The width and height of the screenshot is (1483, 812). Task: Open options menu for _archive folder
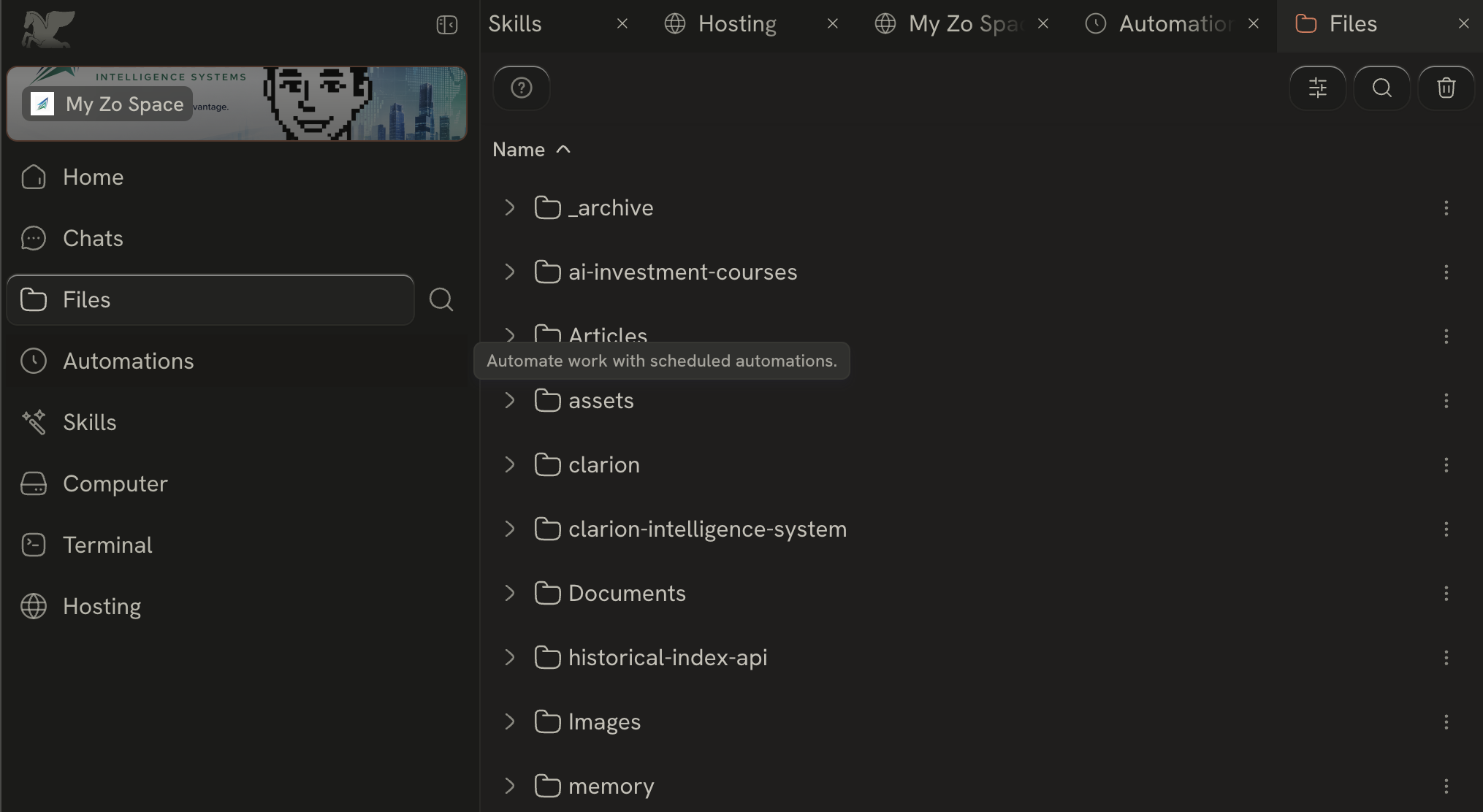(1446, 208)
